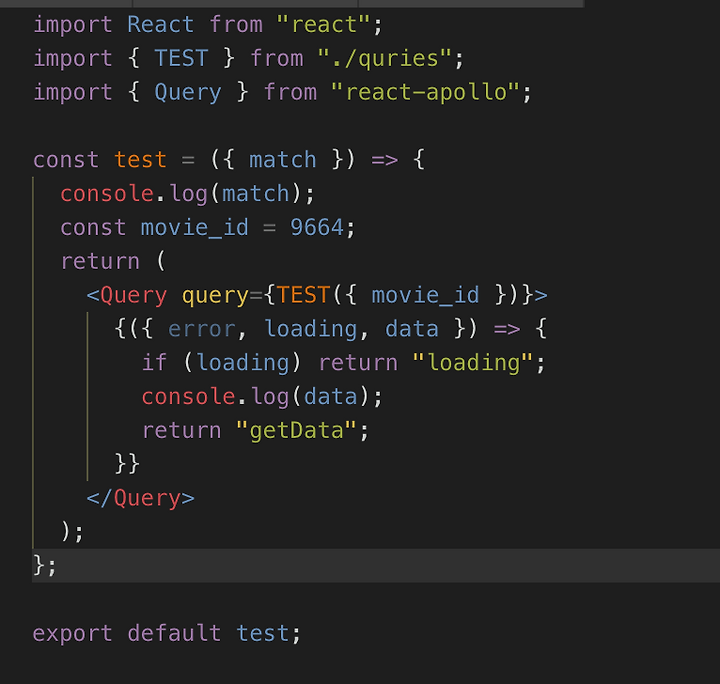Click the "react-apollo" module string

(425, 92)
